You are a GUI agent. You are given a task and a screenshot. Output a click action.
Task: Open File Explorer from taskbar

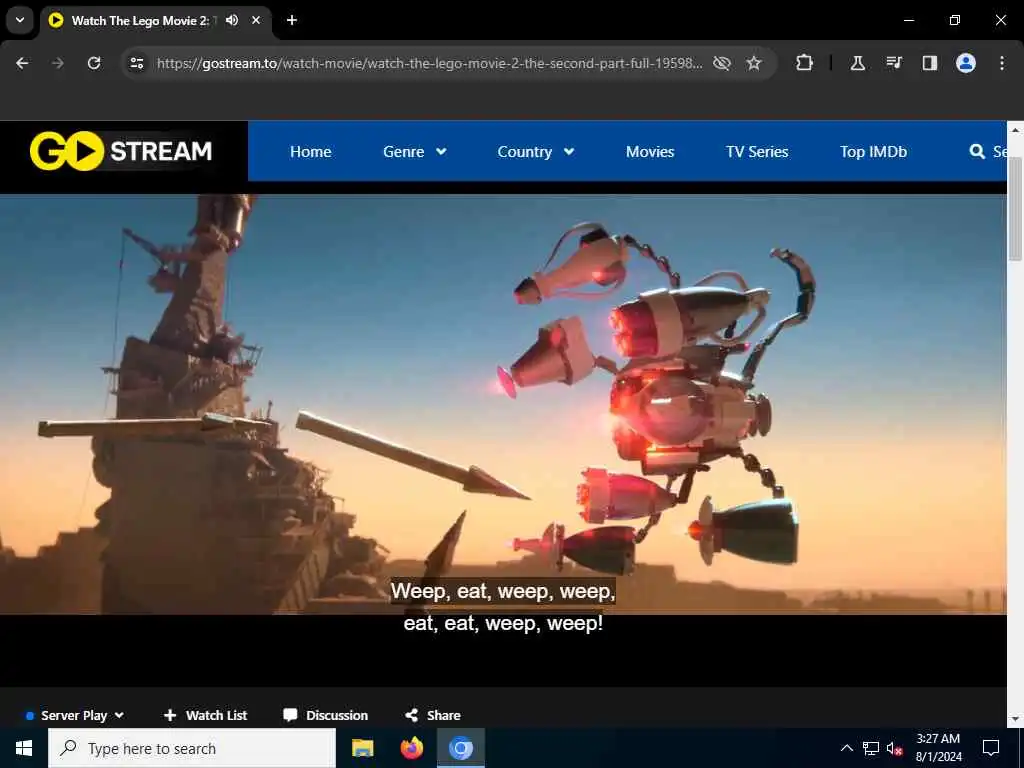pyautogui.click(x=362, y=748)
